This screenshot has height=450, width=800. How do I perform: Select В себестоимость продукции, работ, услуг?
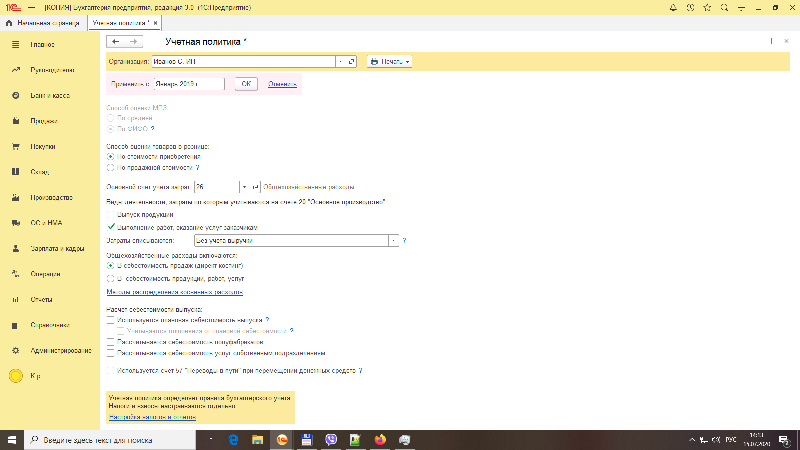pyautogui.click(x=110, y=279)
